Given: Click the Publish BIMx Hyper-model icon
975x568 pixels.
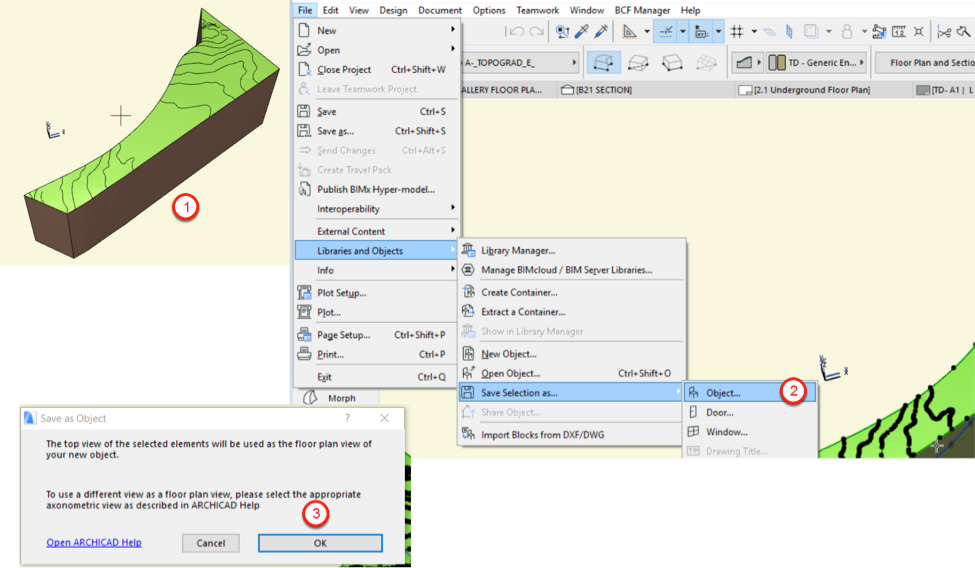Looking at the screenshot, I should [303, 189].
